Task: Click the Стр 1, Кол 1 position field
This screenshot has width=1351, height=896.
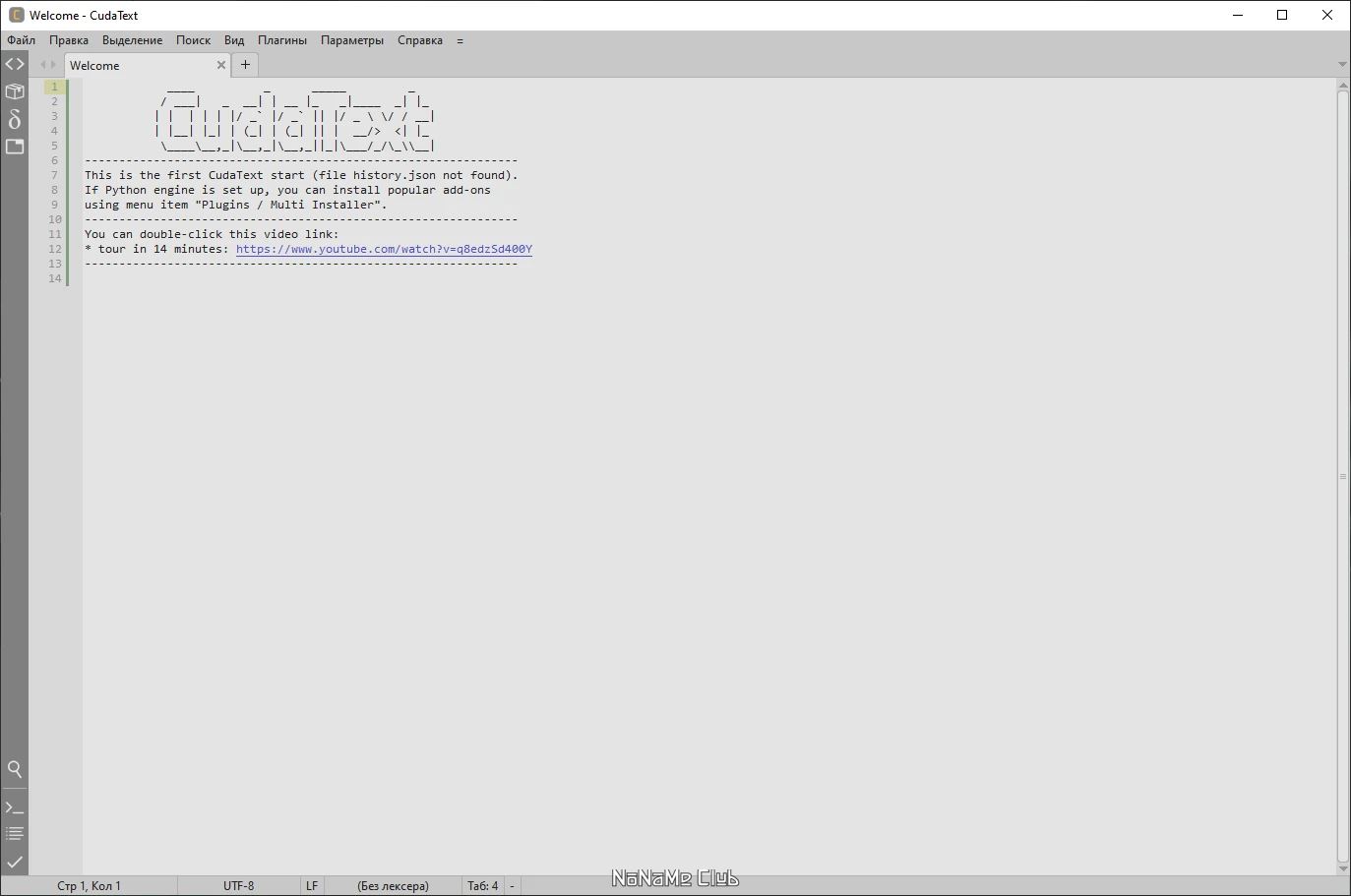Action: (89, 885)
